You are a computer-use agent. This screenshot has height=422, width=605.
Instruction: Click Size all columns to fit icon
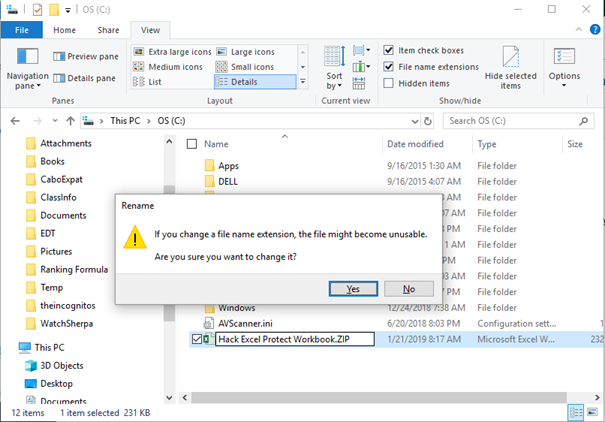click(x=359, y=83)
